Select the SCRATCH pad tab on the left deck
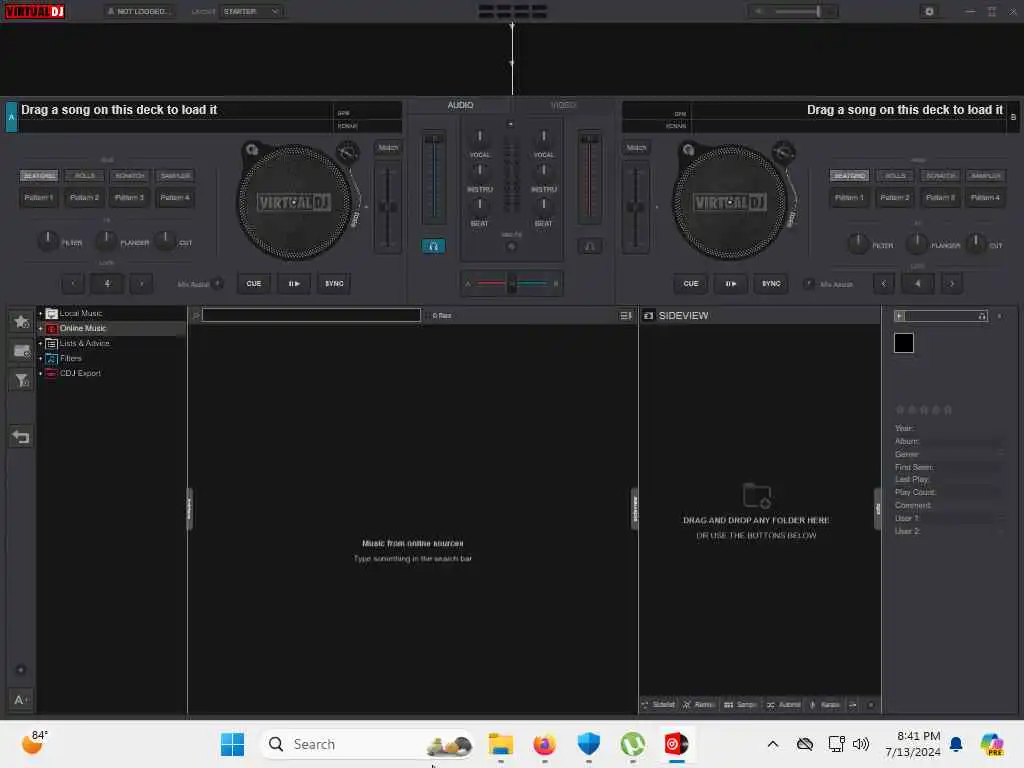The width and height of the screenshot is (1024, 768). point(129,176)
